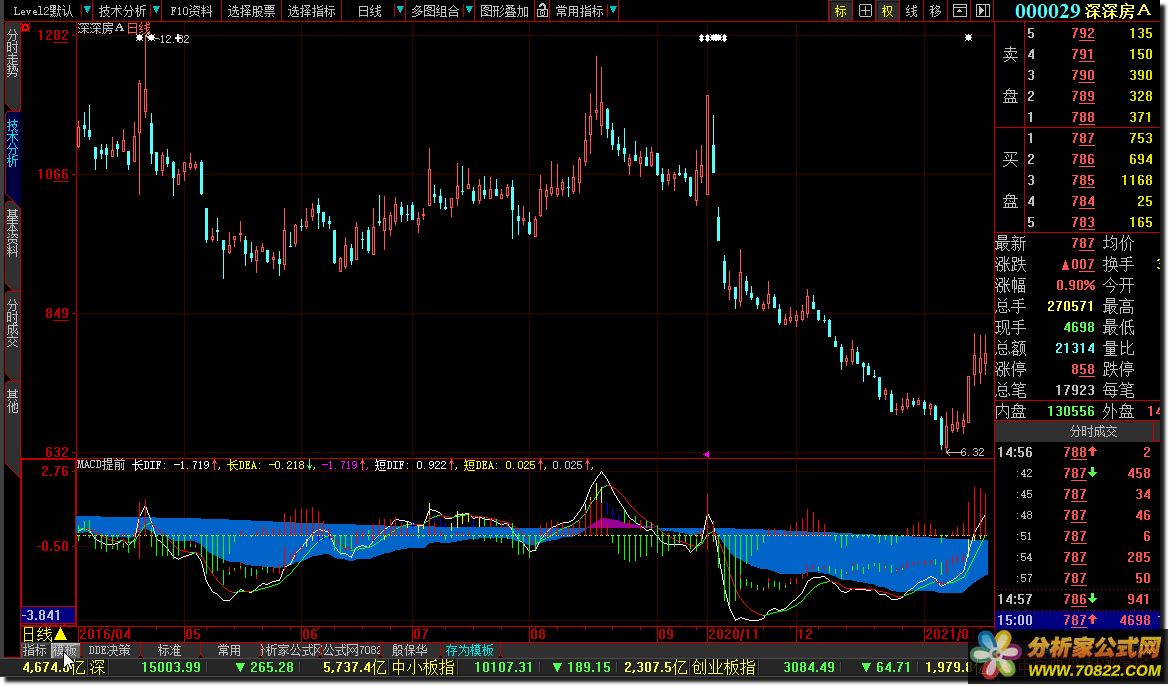Click 涨停 price value 858
The image size is (1170, 686).
click(x=1082, y=369)
